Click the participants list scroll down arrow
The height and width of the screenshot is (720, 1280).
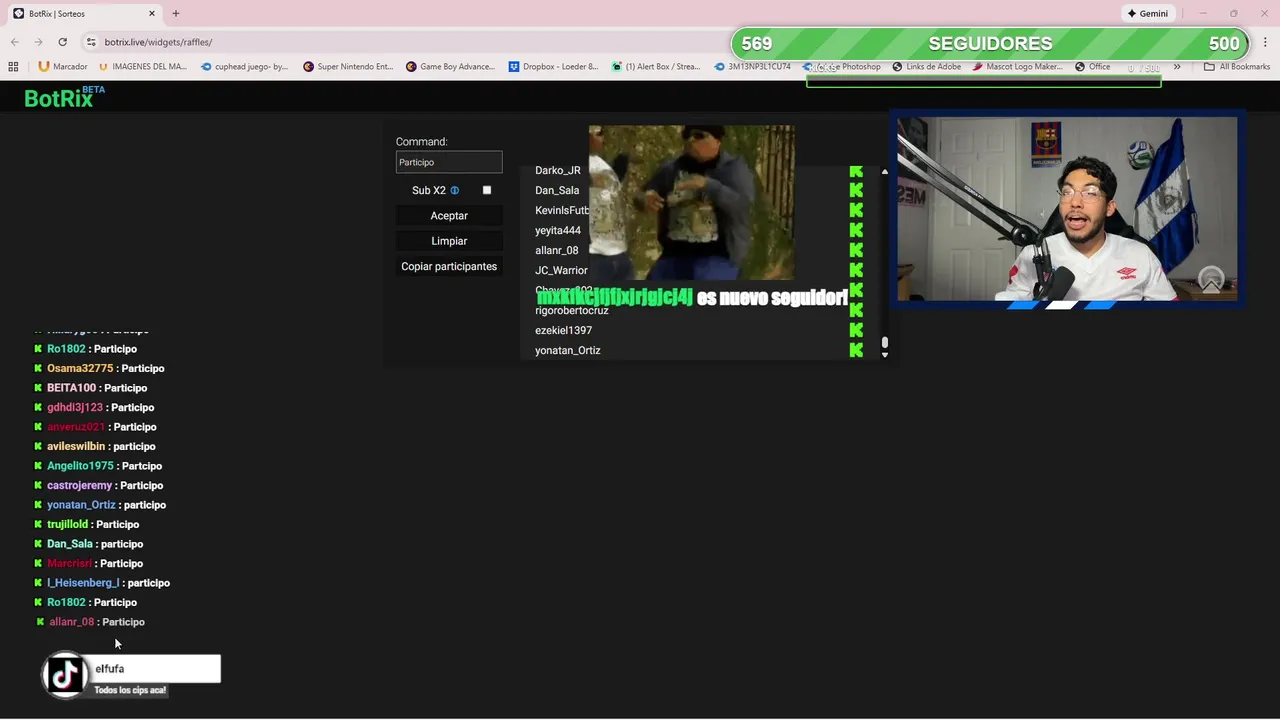click(x=884, y=355)
